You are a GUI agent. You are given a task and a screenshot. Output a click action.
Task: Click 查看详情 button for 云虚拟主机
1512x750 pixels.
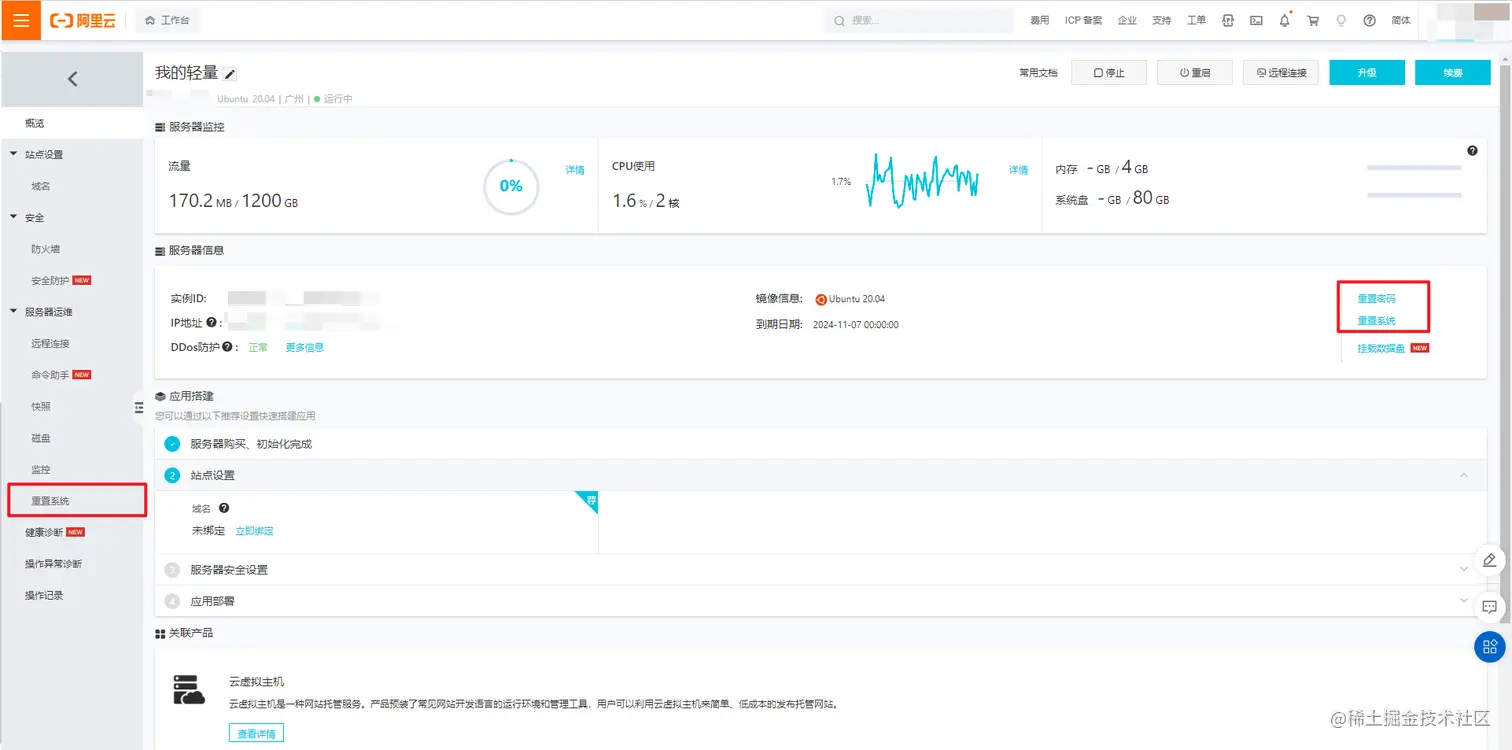coord(256,734)
